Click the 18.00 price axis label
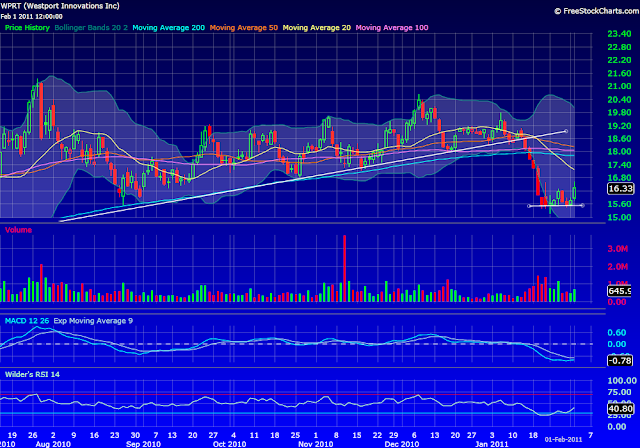This screenshot has height=448, width=640. (x=619, y=151)
